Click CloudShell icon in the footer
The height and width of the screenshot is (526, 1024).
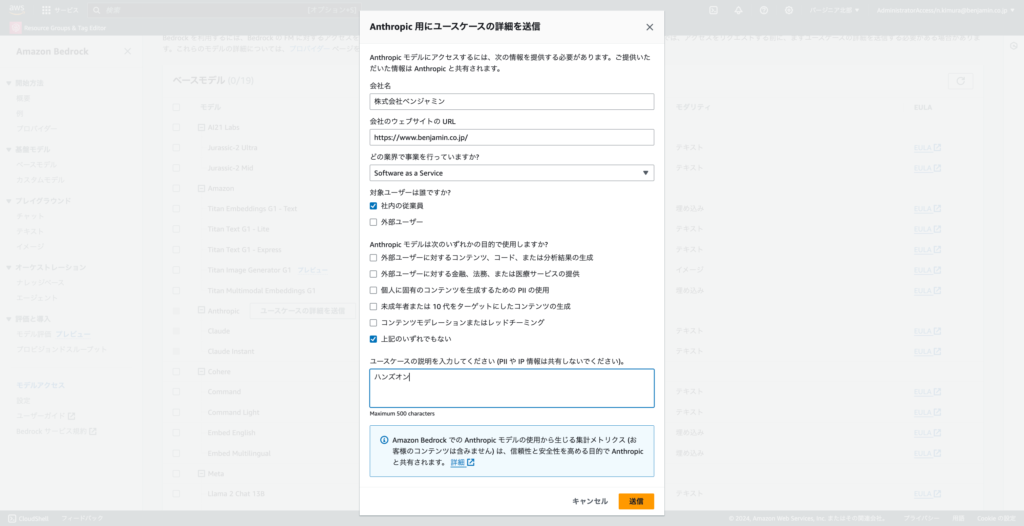[x=12, y=518]
